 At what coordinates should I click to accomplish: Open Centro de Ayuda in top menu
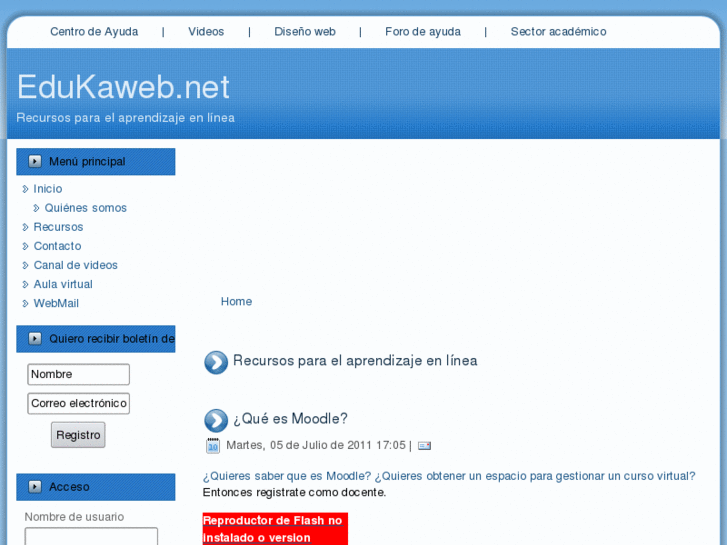[x=94, y=32]
